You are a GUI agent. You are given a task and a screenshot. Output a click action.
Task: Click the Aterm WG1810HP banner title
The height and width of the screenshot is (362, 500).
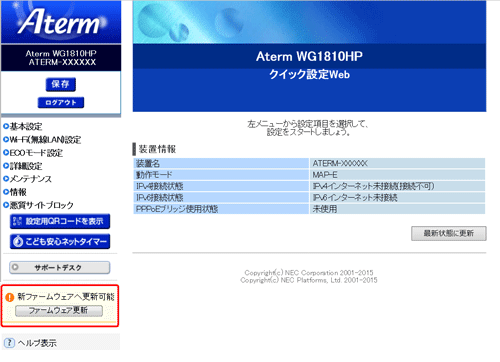[309, 56]
